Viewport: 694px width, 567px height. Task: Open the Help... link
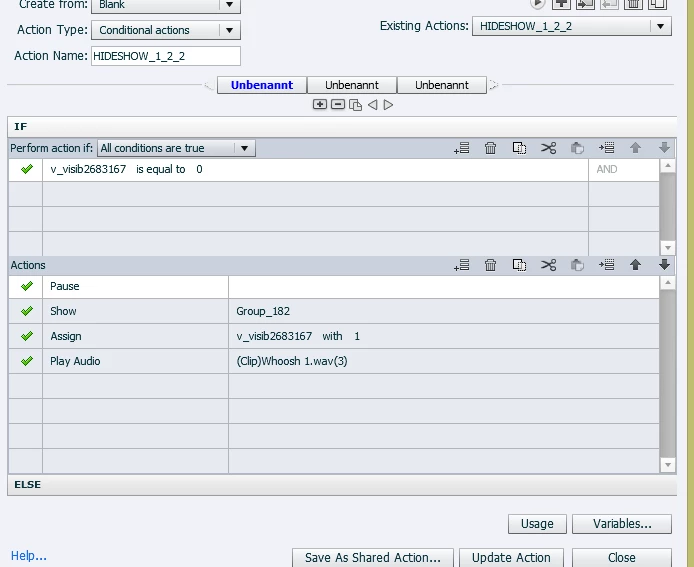coord(29,556)
